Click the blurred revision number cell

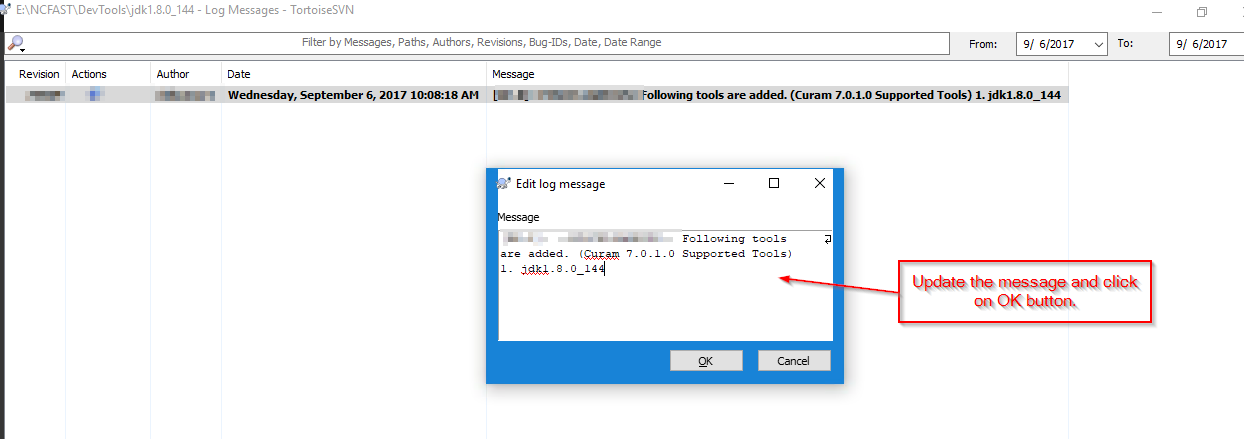coord(44,96)
